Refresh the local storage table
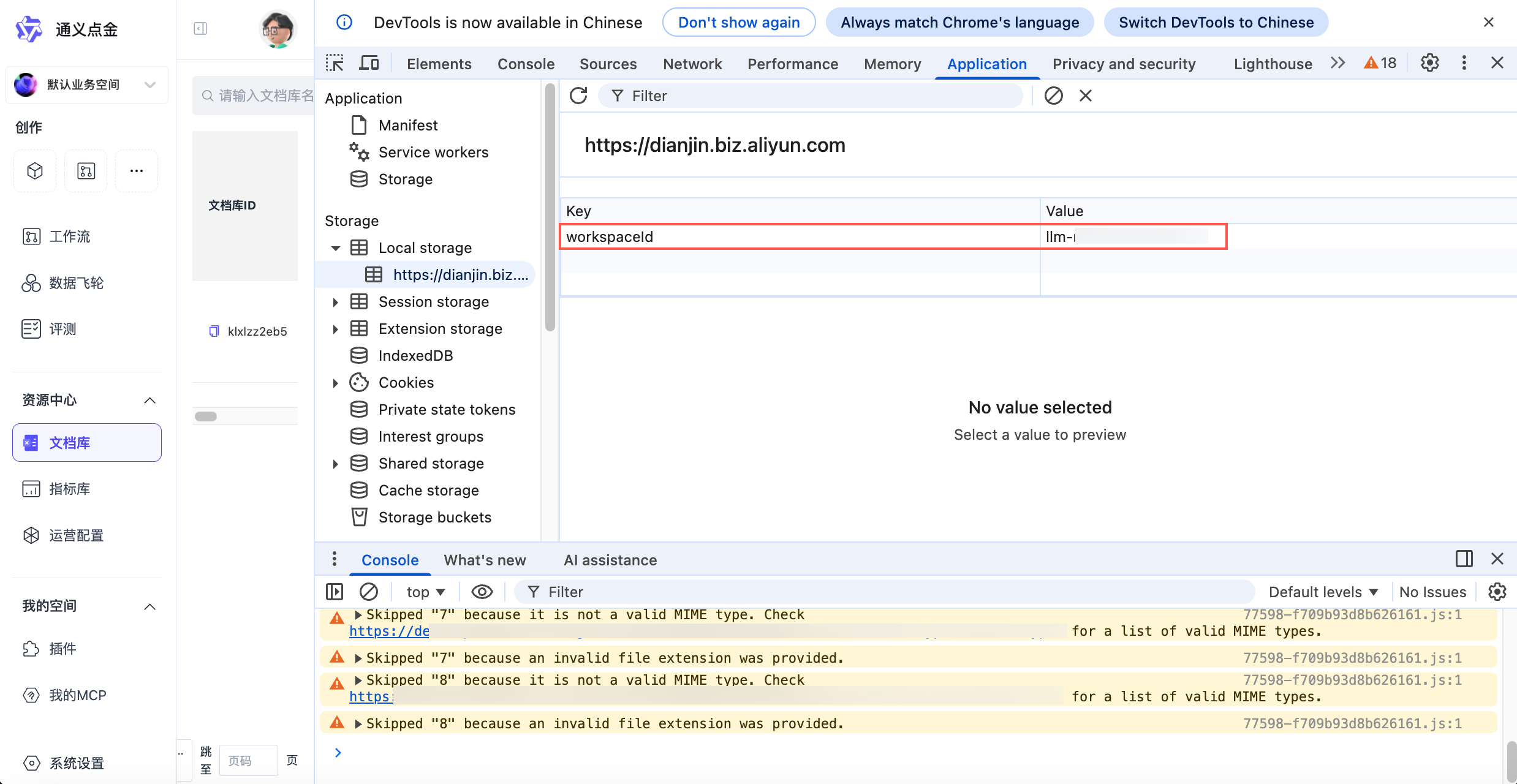1517x784 pixels. 578,96
